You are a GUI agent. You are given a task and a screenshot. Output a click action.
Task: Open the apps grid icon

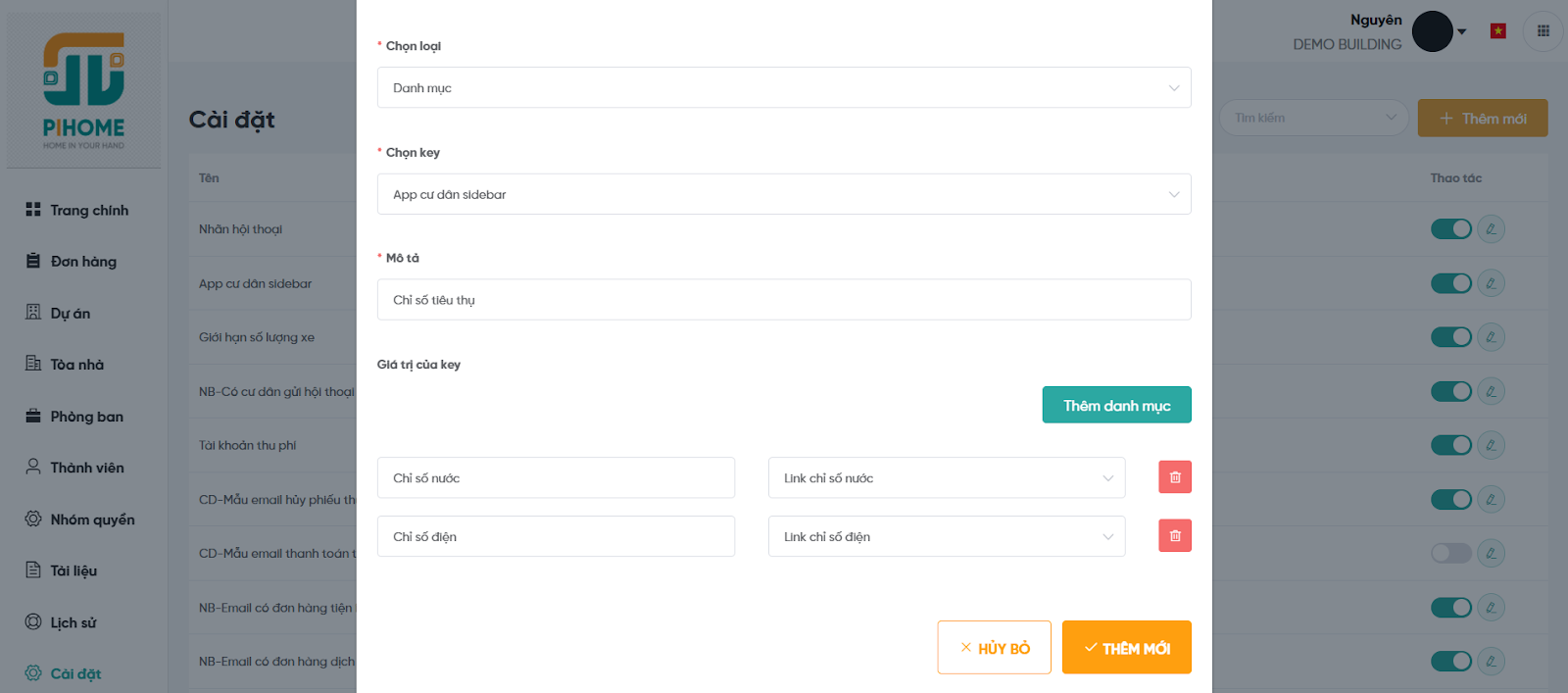(x=1543, y=31)
